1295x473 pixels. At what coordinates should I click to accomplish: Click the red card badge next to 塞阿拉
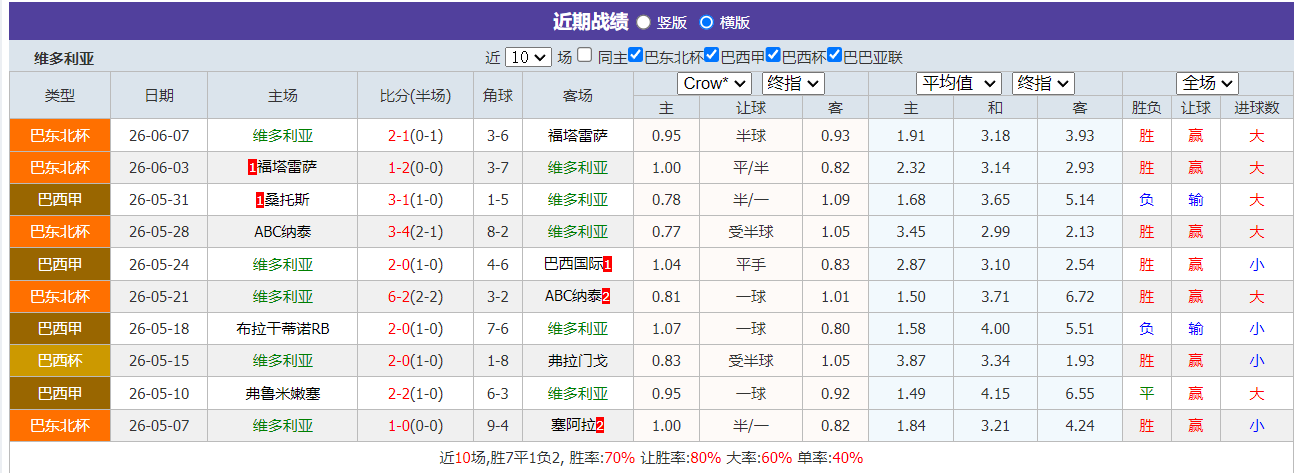pyautogui.click(x=600, y=425)
